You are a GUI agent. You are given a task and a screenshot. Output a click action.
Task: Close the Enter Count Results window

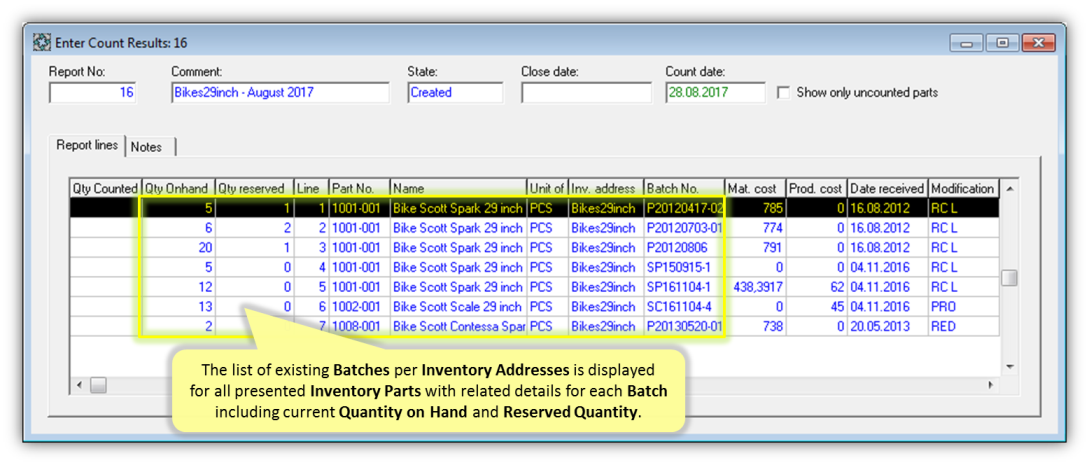(1038, 43)
